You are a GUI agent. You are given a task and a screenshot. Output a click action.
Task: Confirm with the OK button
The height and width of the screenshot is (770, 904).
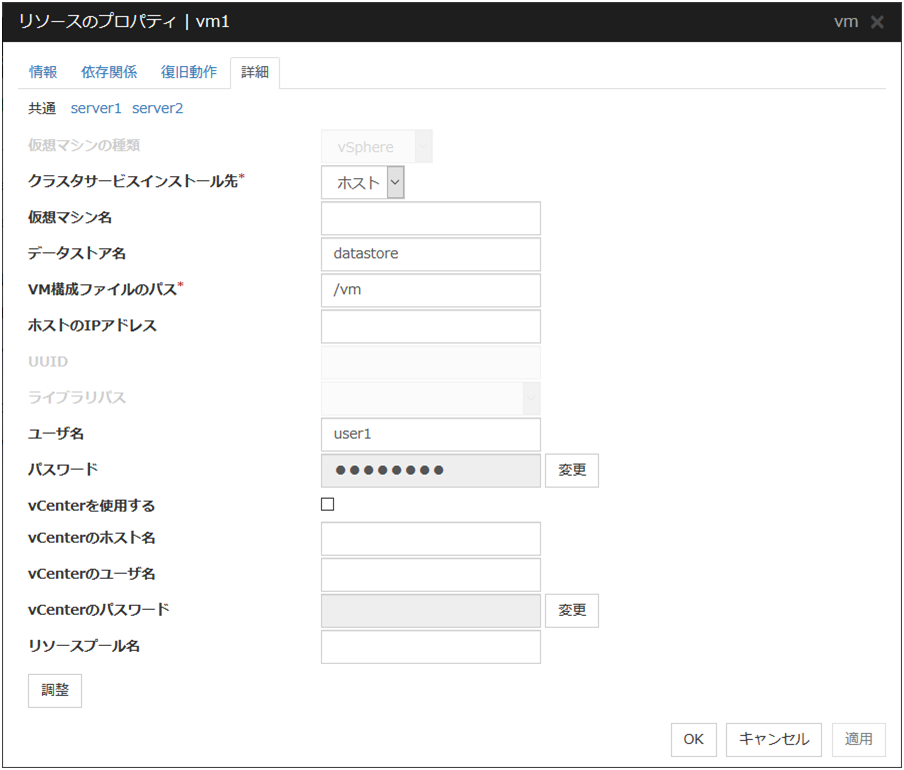pos(693,739)
